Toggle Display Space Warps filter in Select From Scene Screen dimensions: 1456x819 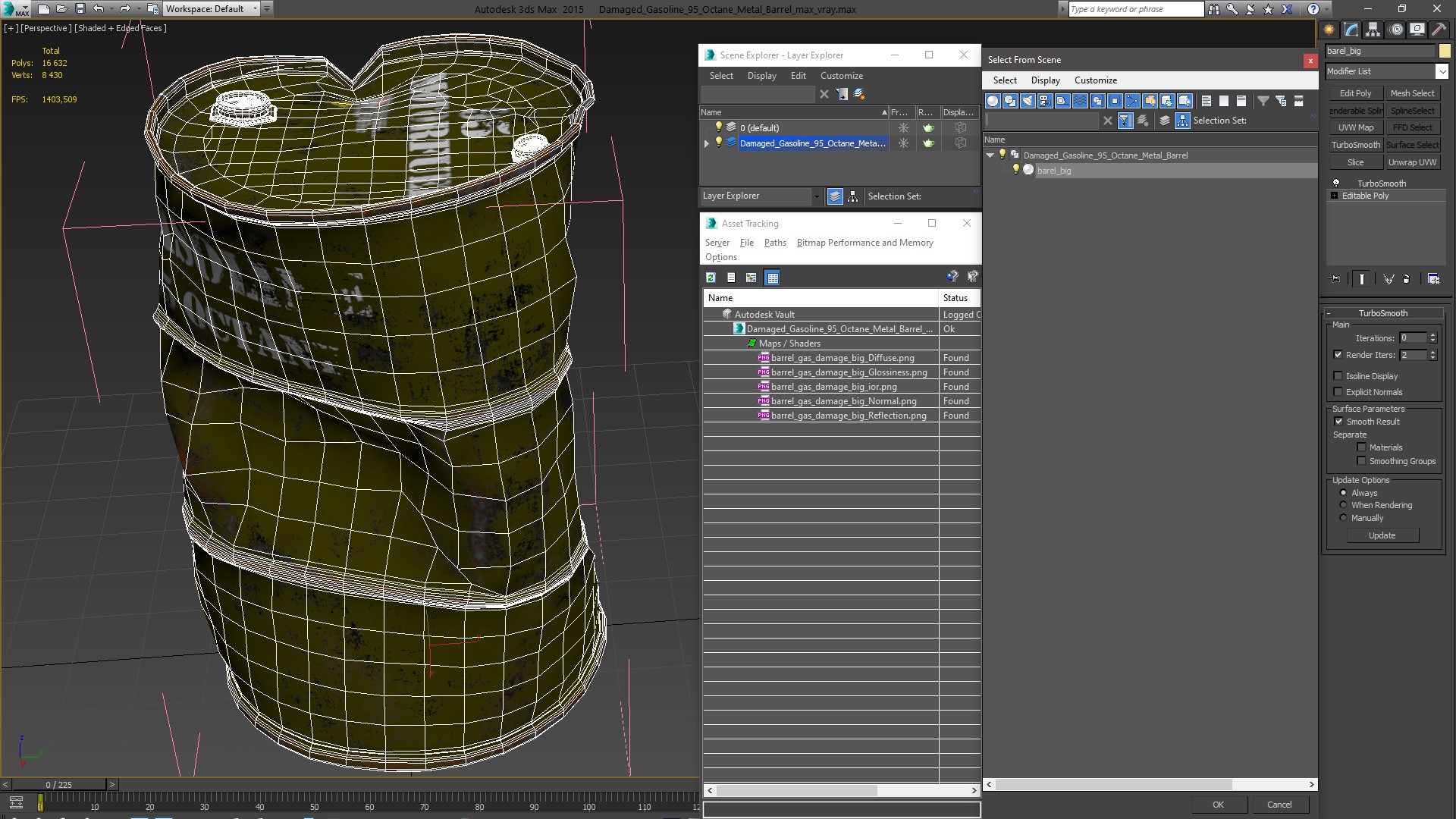[x=1080, y=101]
